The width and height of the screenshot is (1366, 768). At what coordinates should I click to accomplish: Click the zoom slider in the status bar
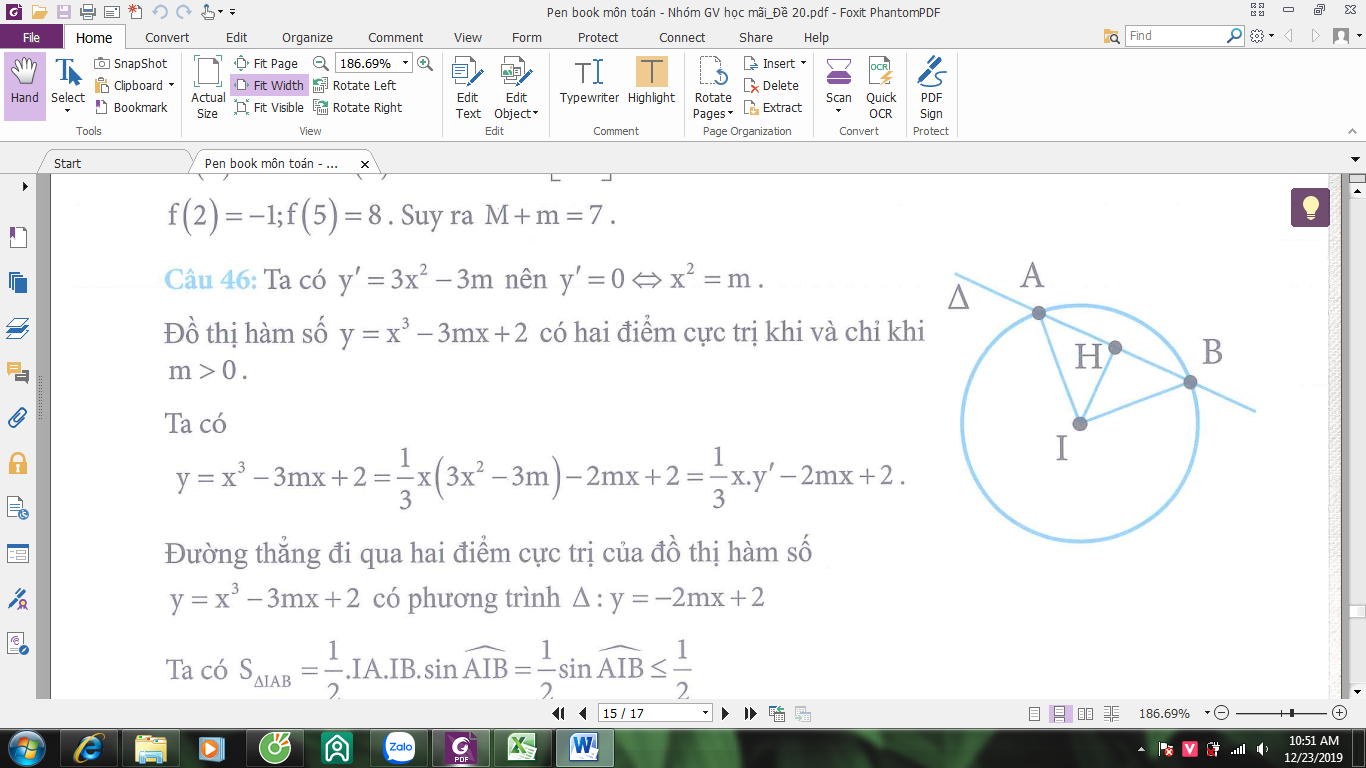click(1280, 713)
